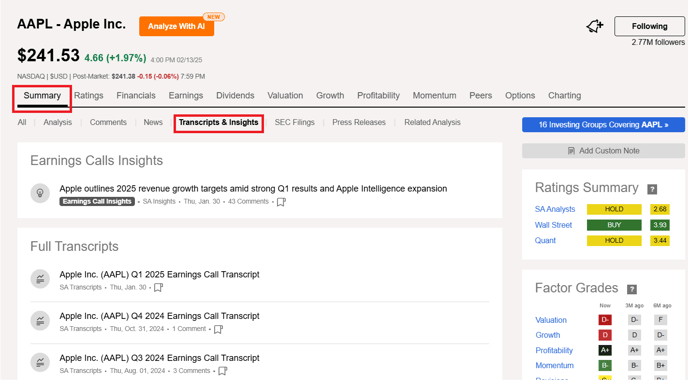This screenshot has height=386, width=688.
Task: Click red D- Valuation grade now
Action: (605, 320)
